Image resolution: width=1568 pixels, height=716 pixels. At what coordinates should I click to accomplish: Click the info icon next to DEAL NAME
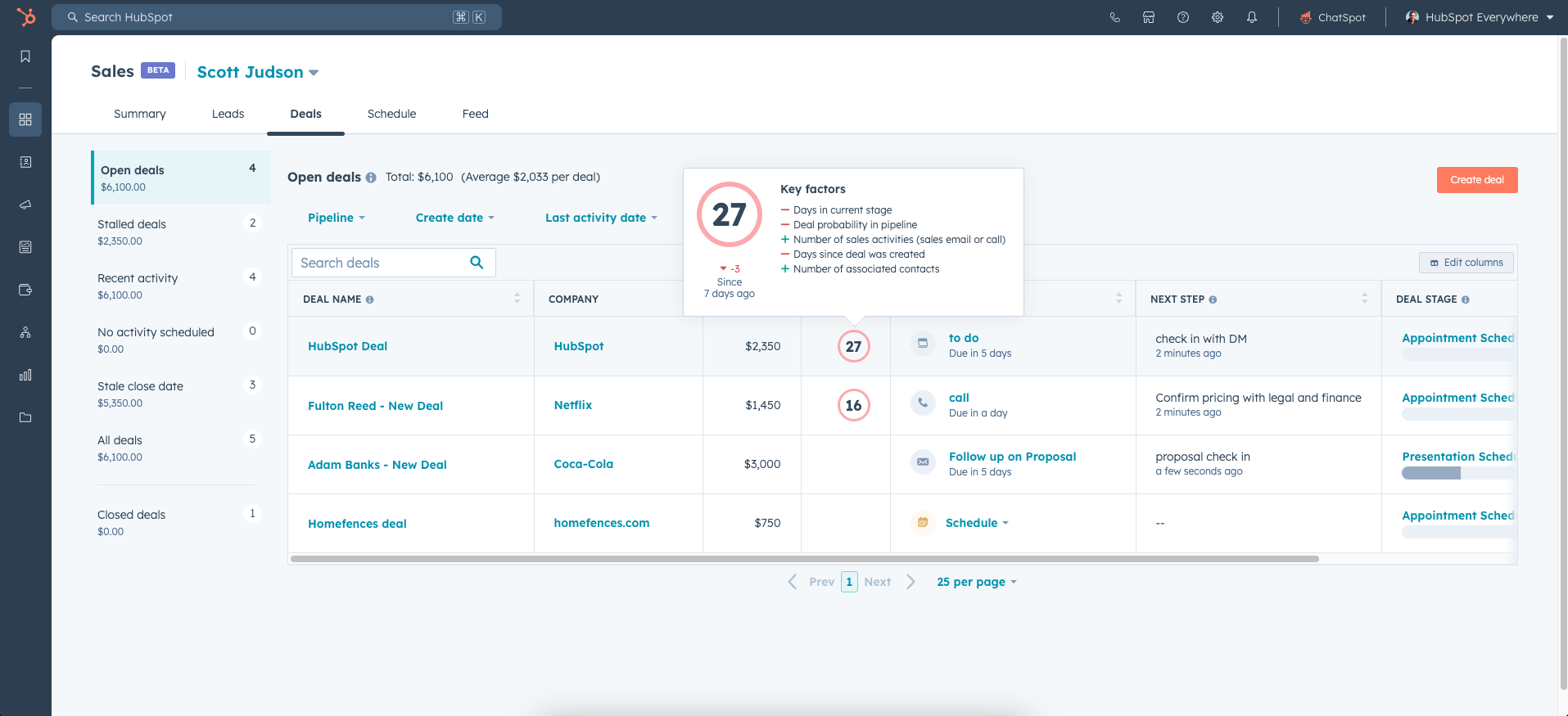369,299
